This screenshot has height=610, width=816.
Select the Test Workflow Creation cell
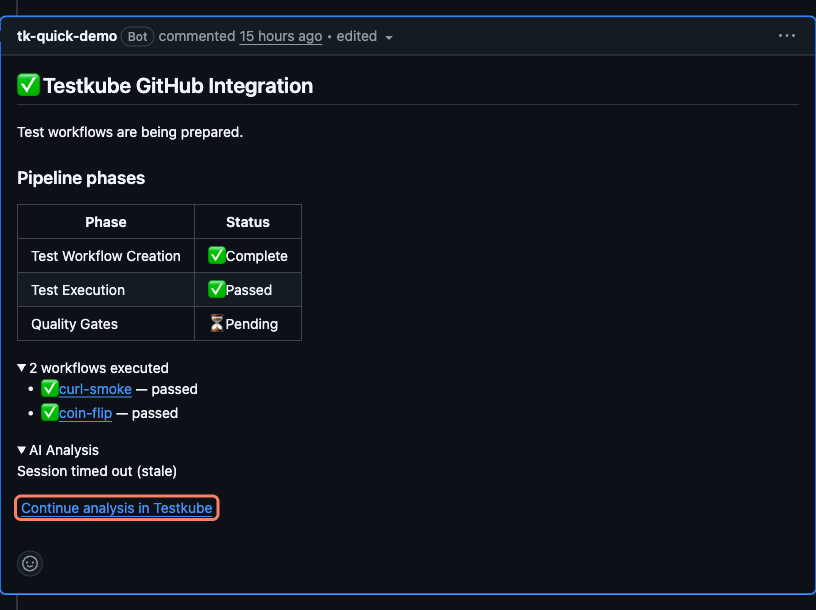[106, 256]
